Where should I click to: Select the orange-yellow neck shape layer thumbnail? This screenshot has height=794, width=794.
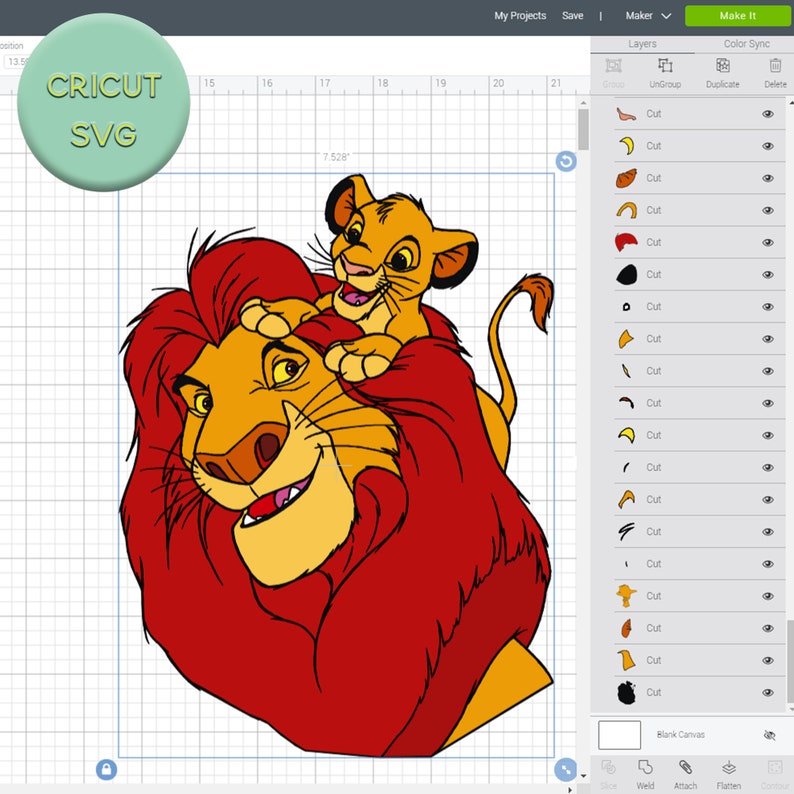[x=626, y=660]
